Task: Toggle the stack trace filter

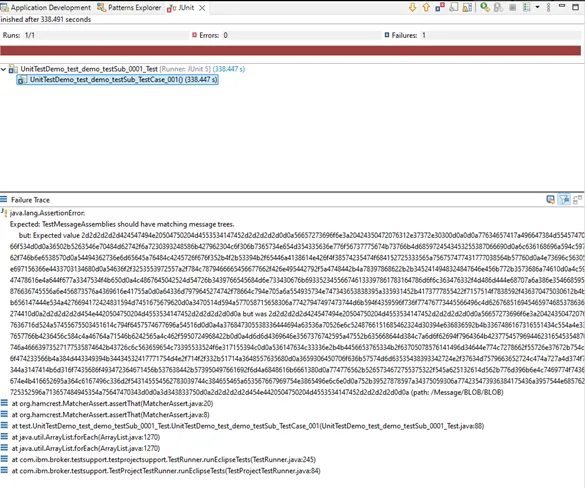Action: coord(564,200)
